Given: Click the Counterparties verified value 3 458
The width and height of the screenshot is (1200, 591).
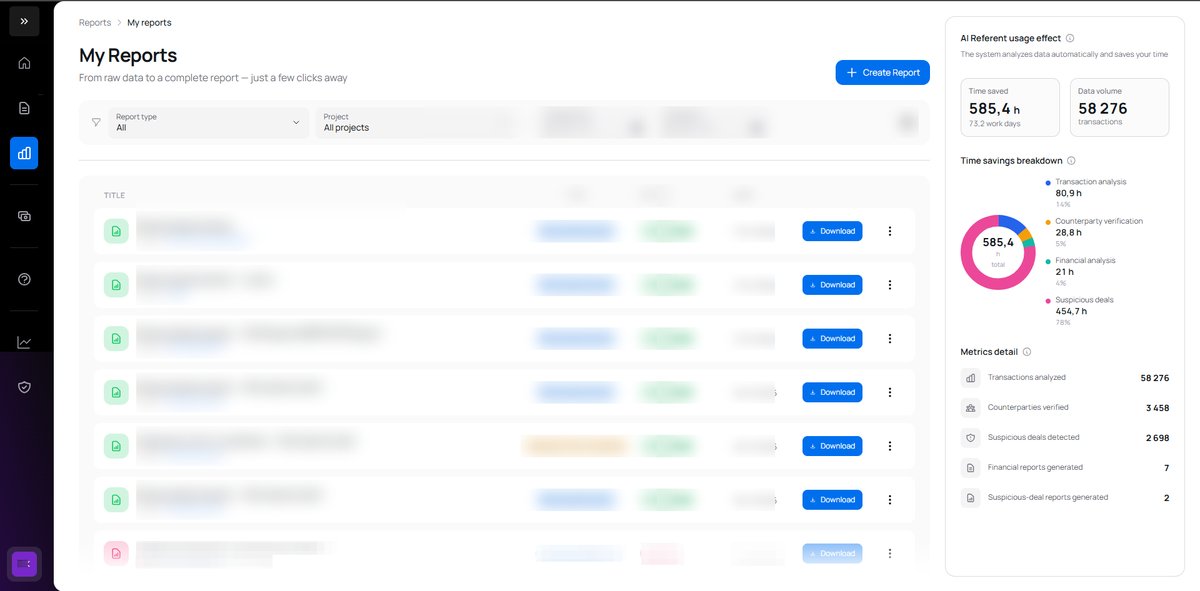Looking at the screenshot, I should (1157, 408).
